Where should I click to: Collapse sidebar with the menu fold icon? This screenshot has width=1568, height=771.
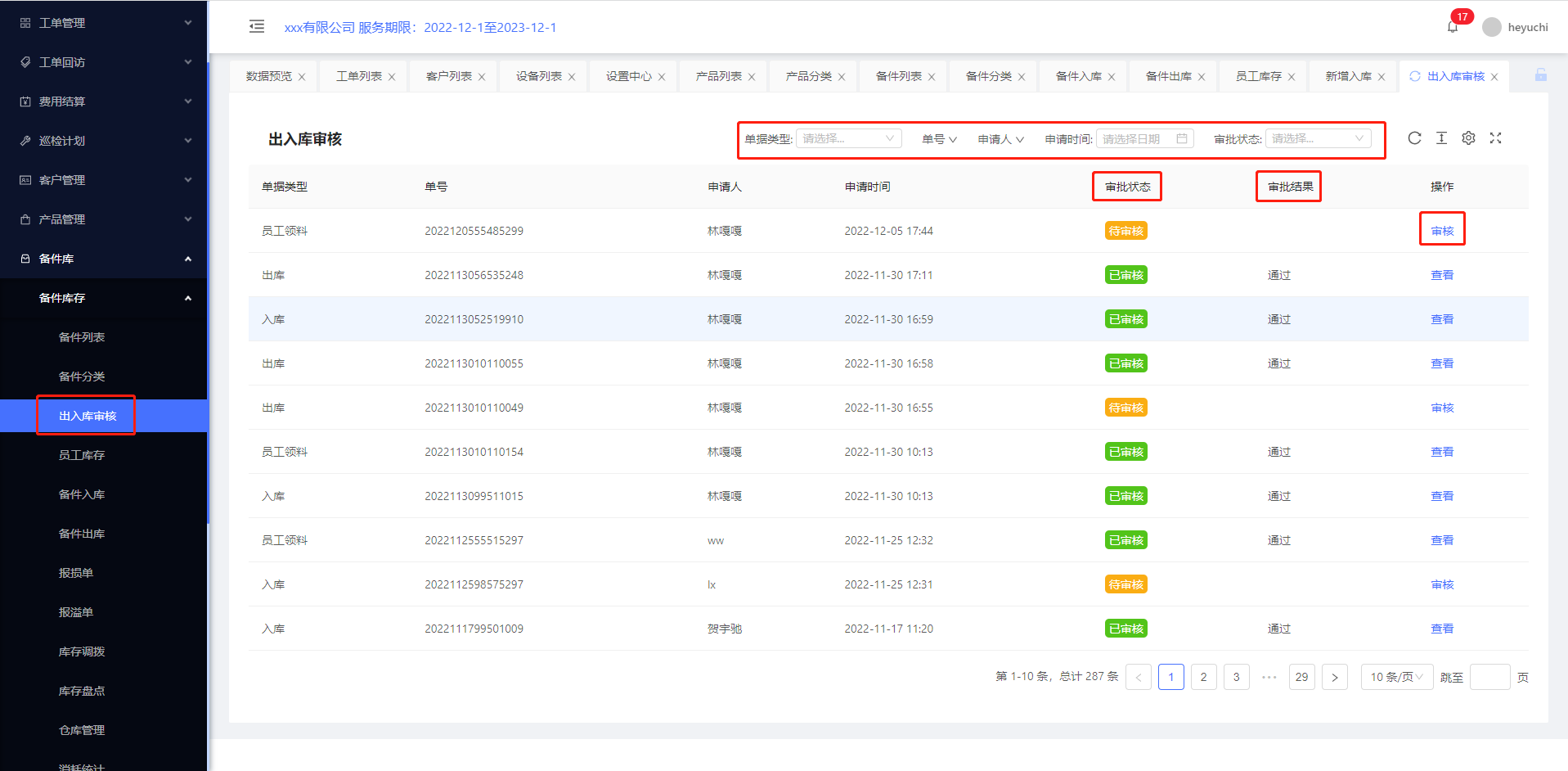(x=257, y=27)
